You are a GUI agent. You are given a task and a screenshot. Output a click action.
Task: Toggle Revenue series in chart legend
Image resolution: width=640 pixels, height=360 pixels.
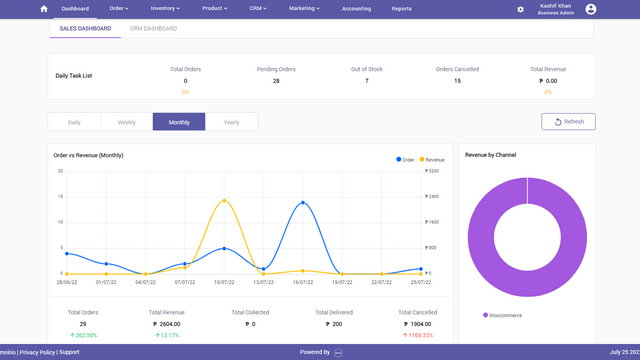[432, 160]
